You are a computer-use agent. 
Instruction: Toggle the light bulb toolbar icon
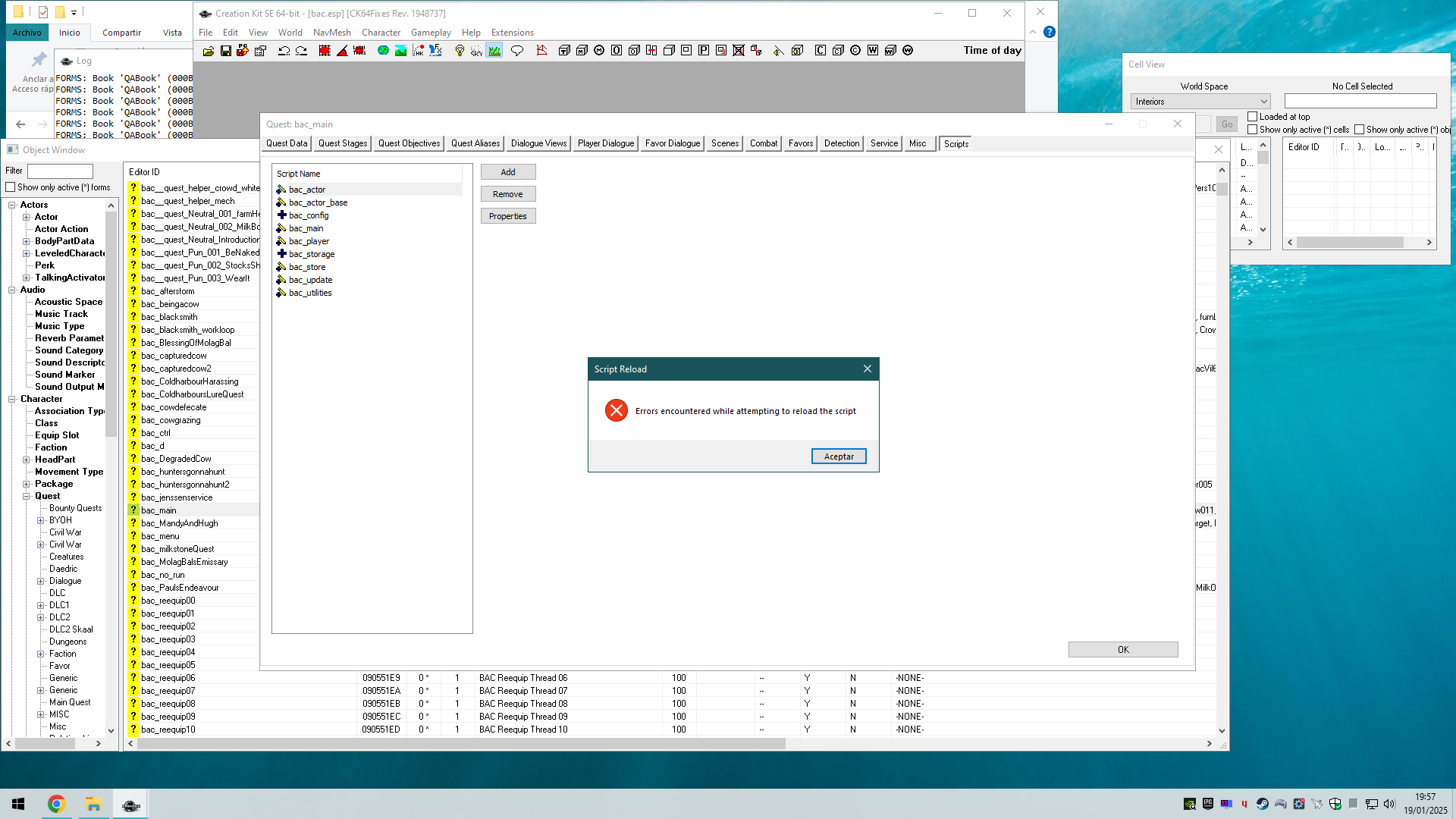pos(460,51)
